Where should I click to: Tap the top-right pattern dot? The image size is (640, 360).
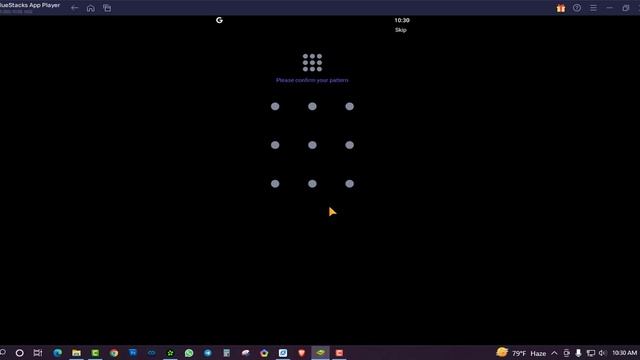[x=349, y=107]
